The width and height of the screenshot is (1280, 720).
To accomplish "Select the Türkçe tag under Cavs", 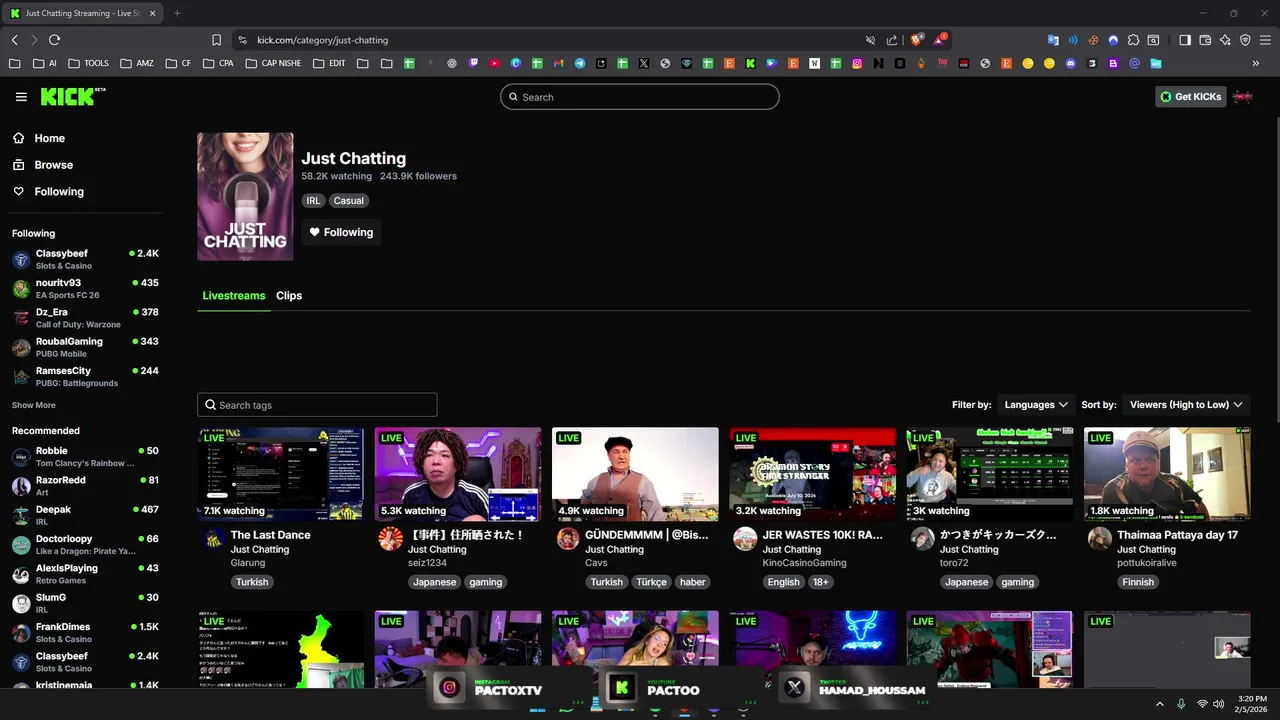I will (x=651, y=582).
